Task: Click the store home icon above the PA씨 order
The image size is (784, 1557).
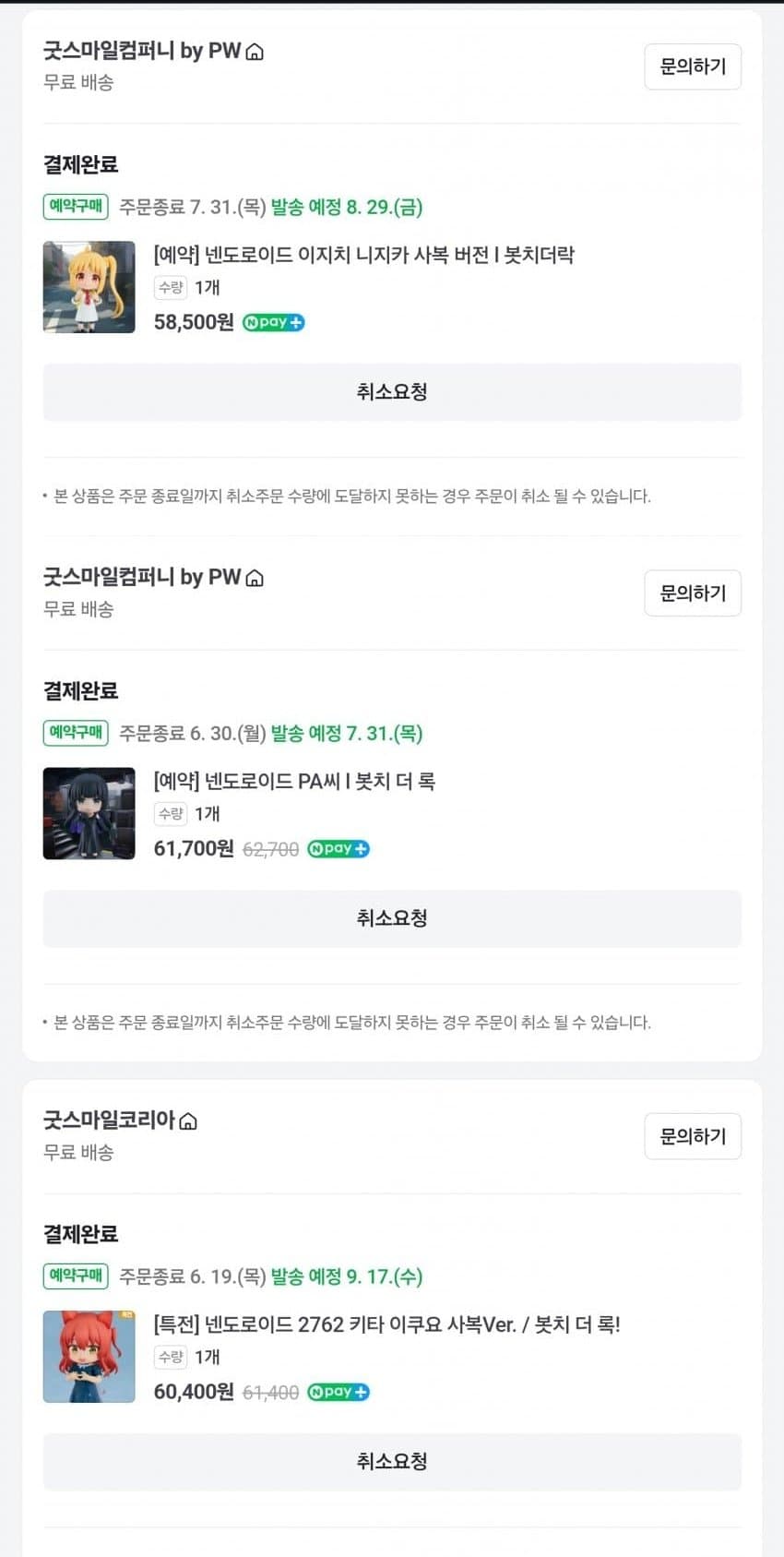Action: [x=255, y=579]
